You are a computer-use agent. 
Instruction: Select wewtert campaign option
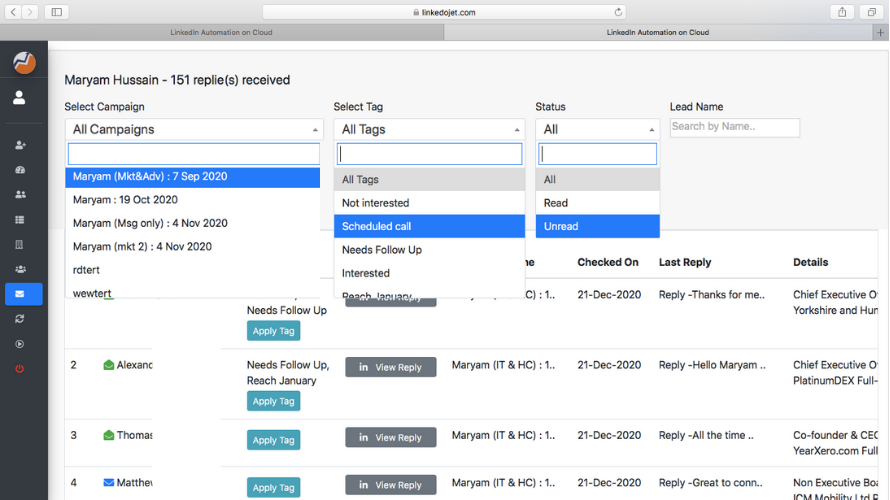(x=193, y=292)
